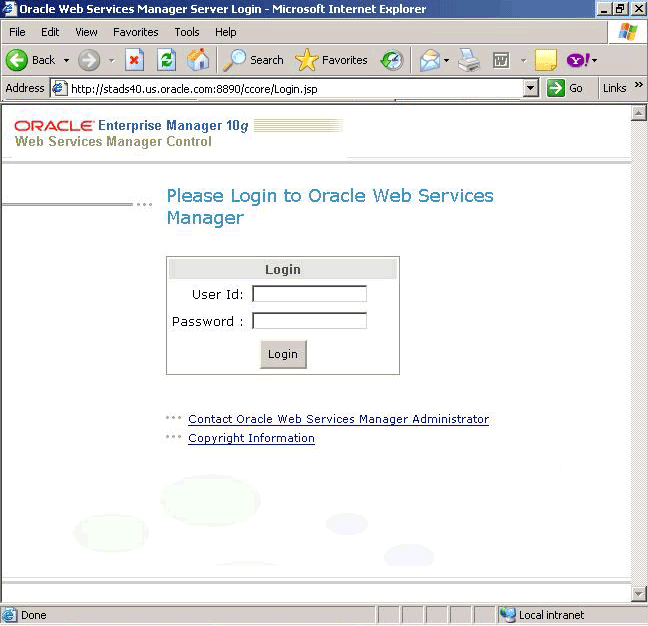Open the File menu
This screenshot has width=648, height=626.
(x=17, y=32)
